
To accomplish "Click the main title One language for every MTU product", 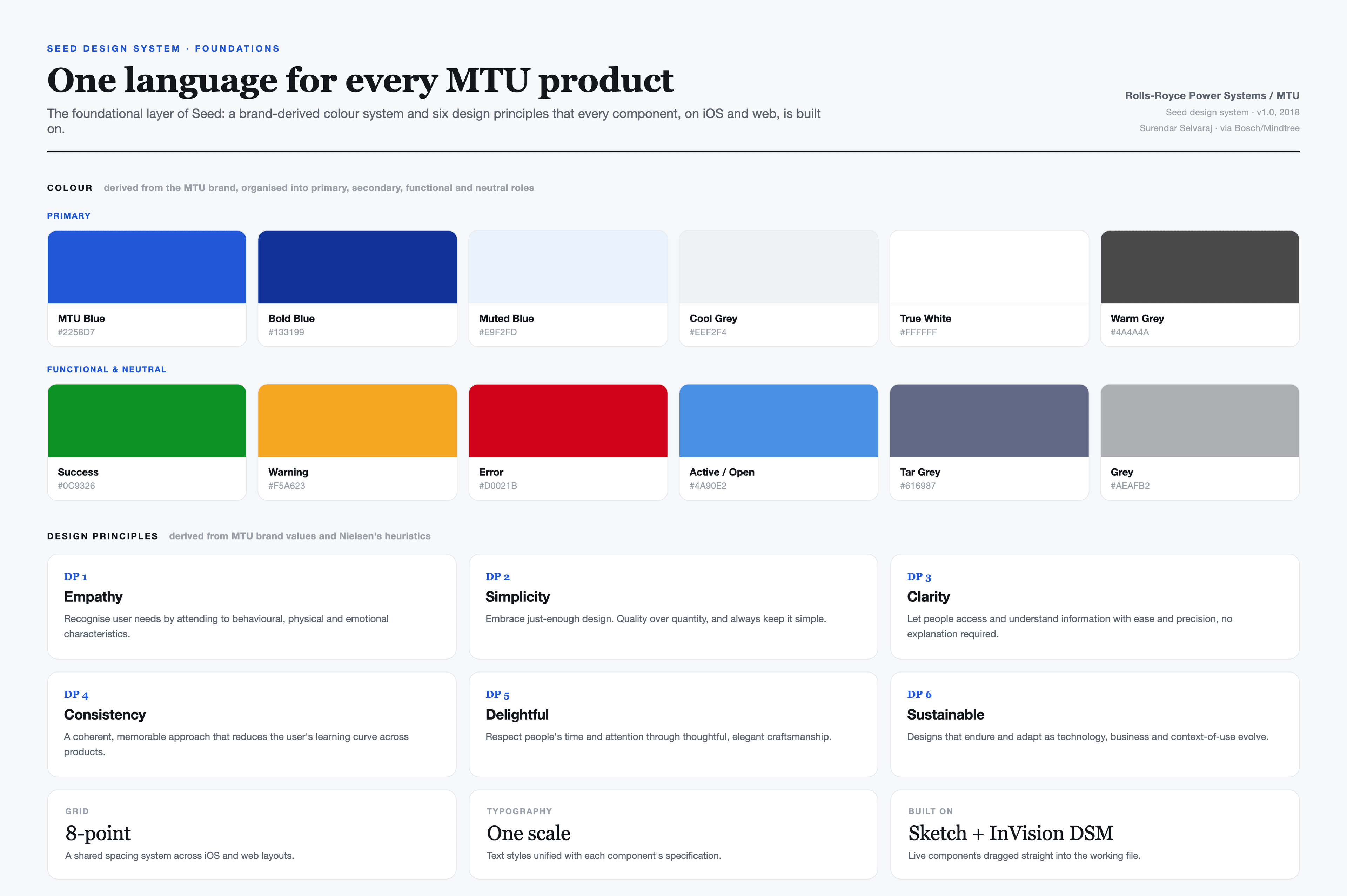I will (x=360, y=81).
